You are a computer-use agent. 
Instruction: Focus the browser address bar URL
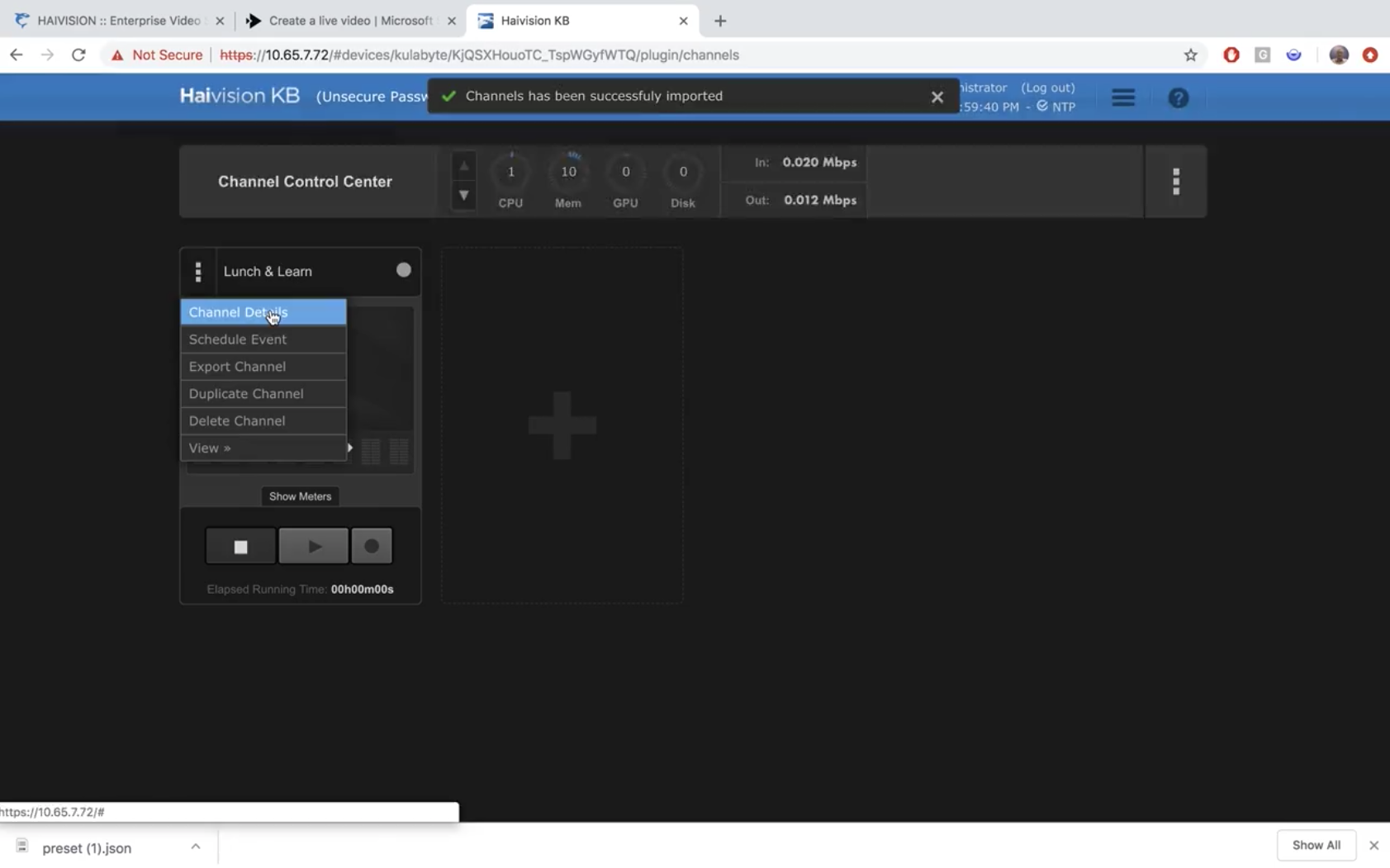pyautogui.click(x=480, y=55)
